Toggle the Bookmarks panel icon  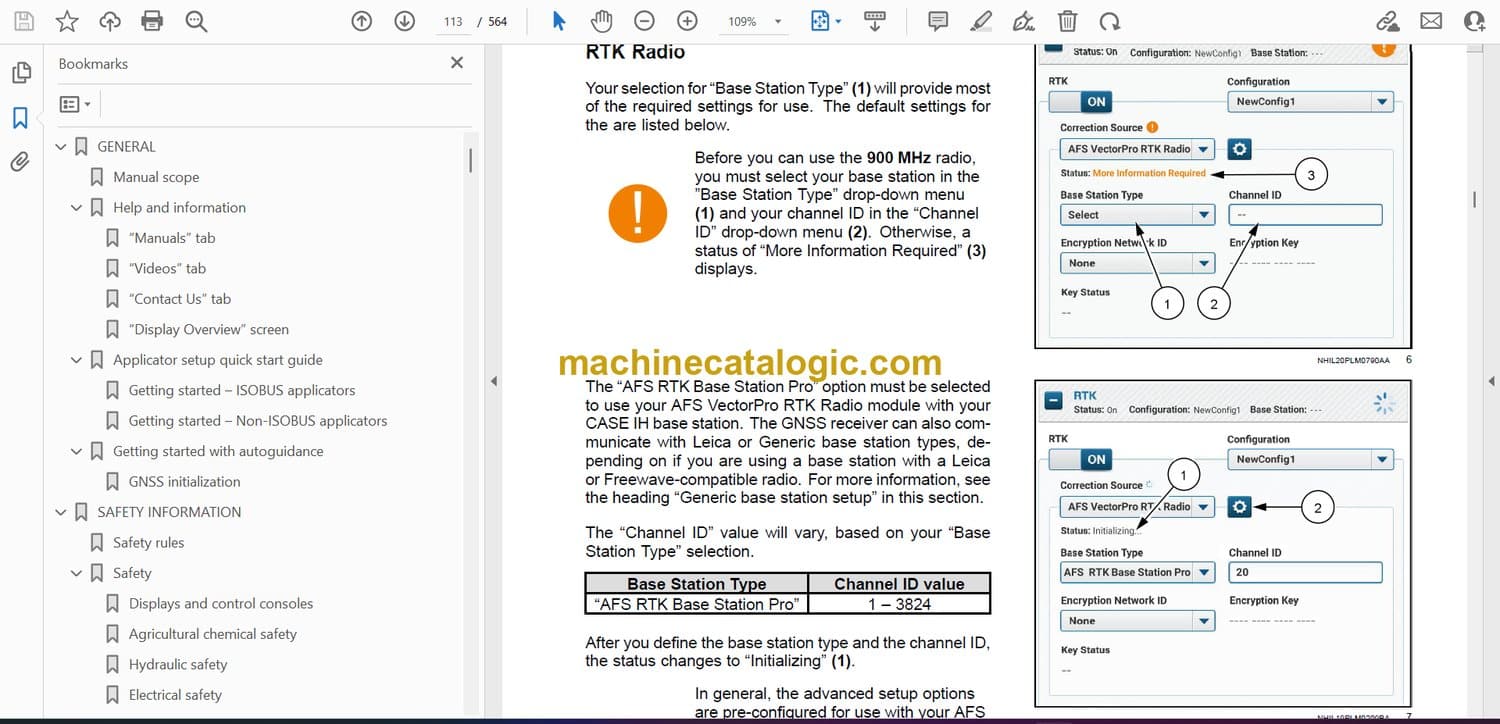click(x=20, y=118)
